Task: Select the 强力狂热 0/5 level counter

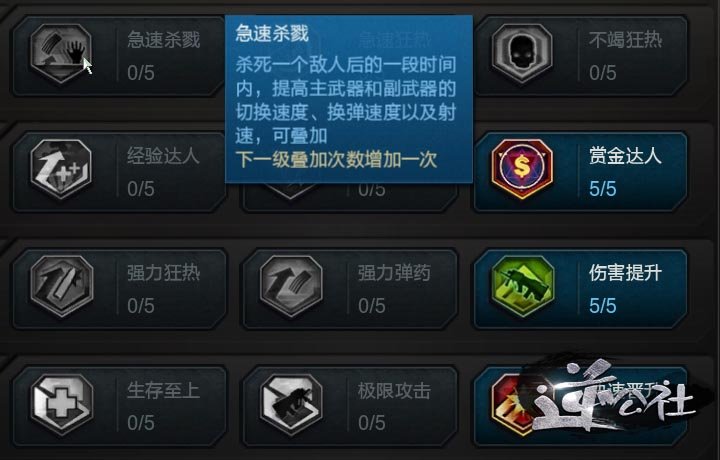Action: point(141,305)
